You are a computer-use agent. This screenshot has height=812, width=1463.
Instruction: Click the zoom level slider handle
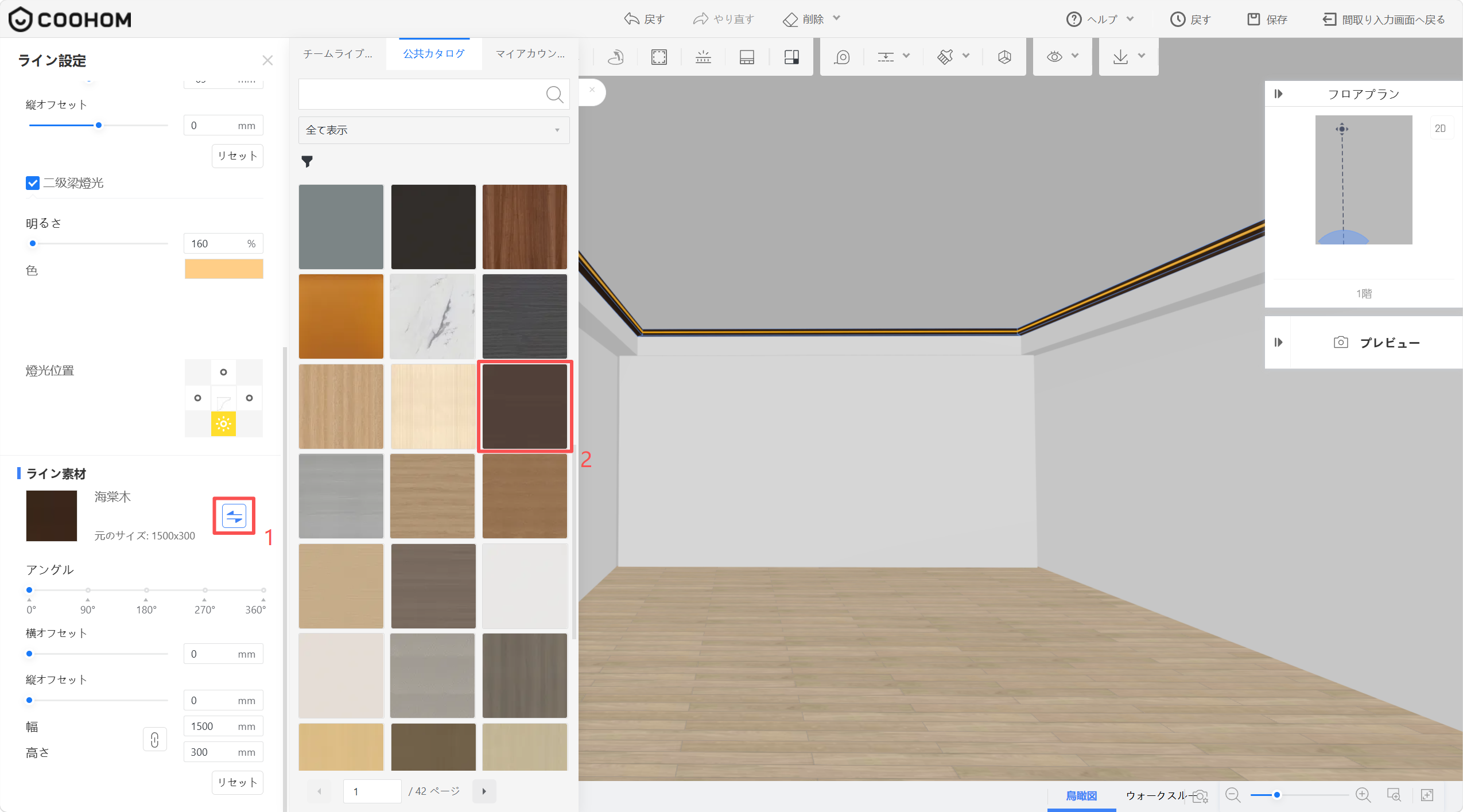pos(1277,795)
